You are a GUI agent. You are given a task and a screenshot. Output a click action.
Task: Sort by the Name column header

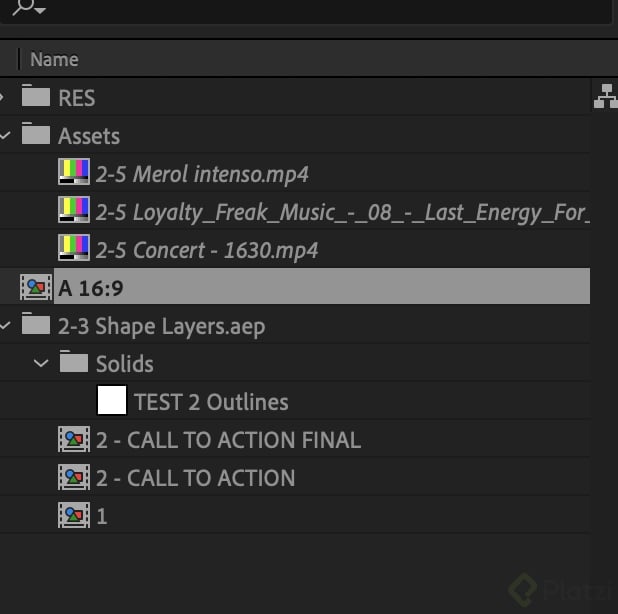[x=54, y=60]
